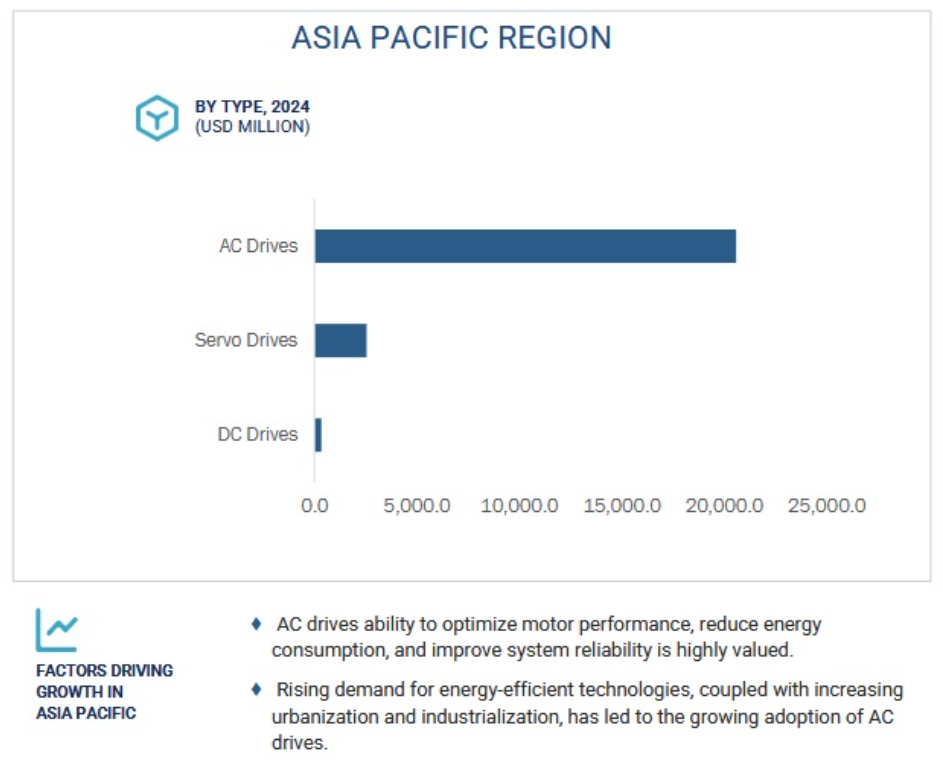The height and width of the screenshot is (761, 943).
Task: Click the diamond bullet before 'AC drives ability'
Action: 257,624
